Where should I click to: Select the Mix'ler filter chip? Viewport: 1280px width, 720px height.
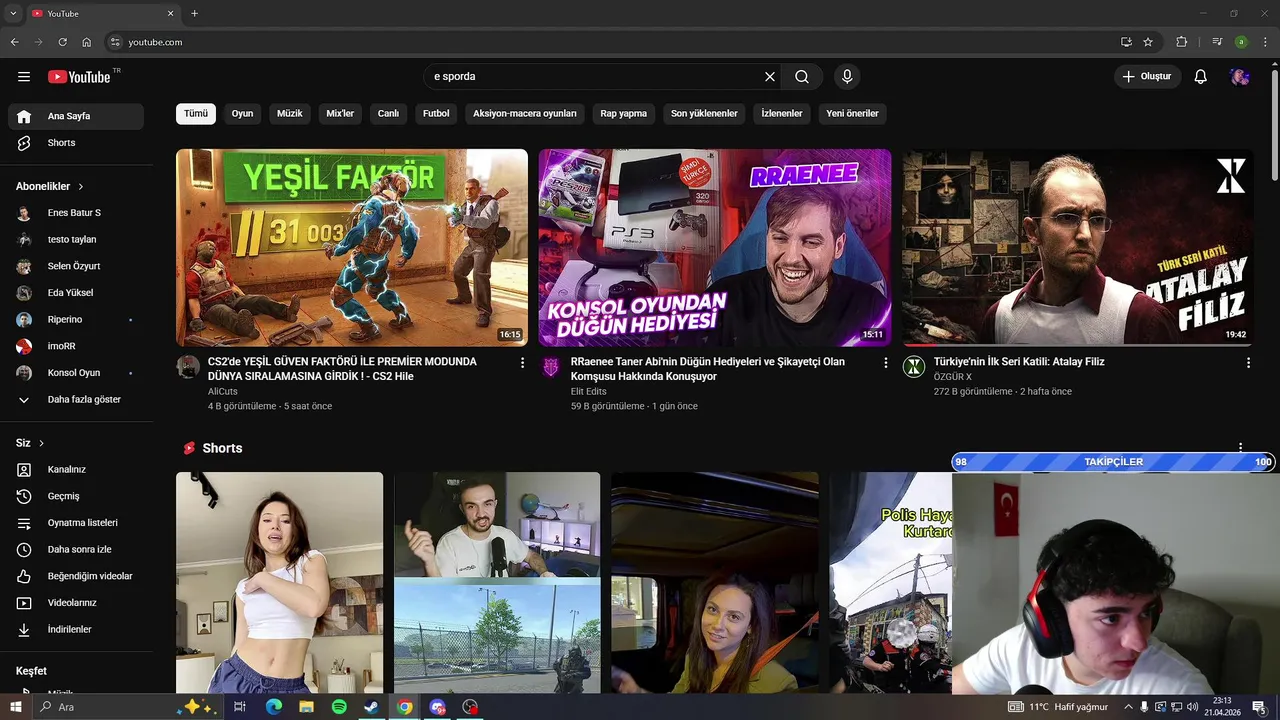click(x=340, y=114)
